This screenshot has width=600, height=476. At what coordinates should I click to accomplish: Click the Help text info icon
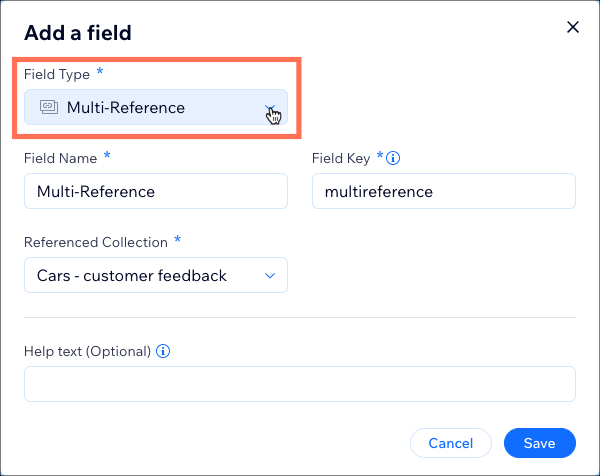(x=163, y=351)
